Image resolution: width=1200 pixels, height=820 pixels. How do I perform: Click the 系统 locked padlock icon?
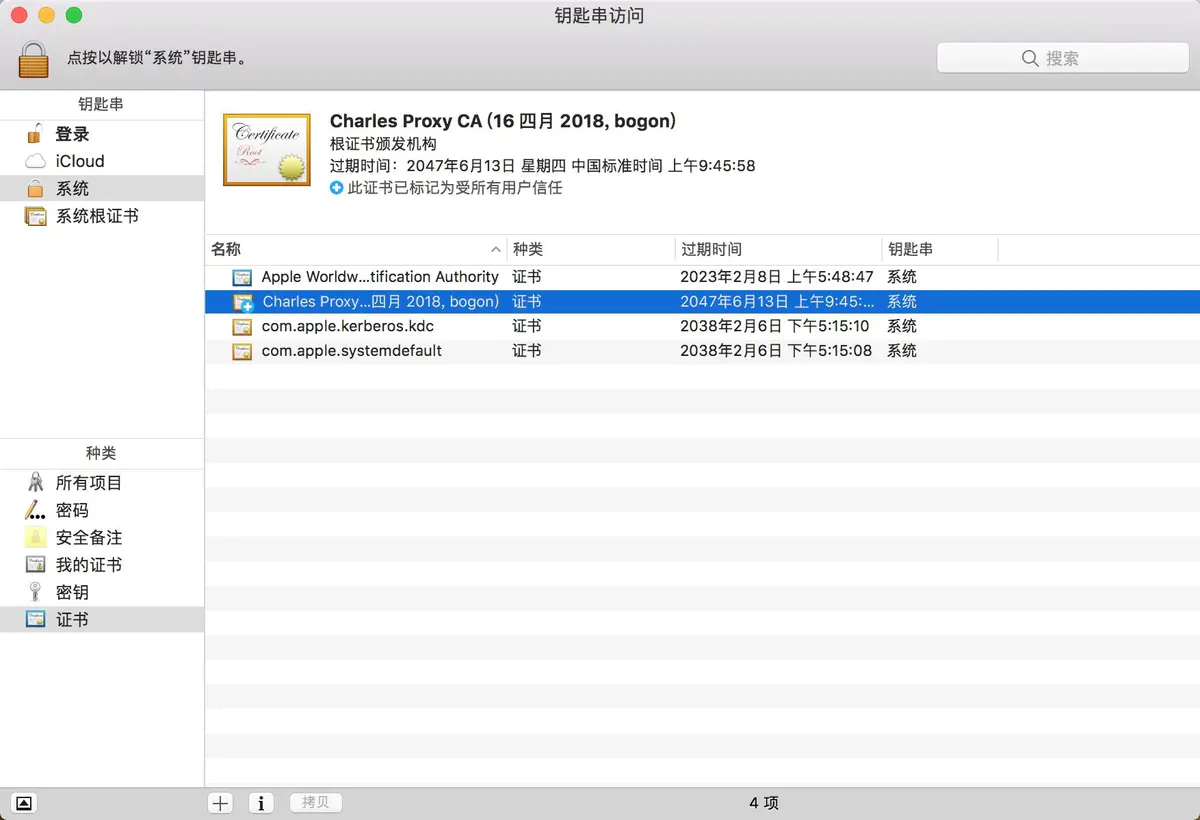click(35, 188)
